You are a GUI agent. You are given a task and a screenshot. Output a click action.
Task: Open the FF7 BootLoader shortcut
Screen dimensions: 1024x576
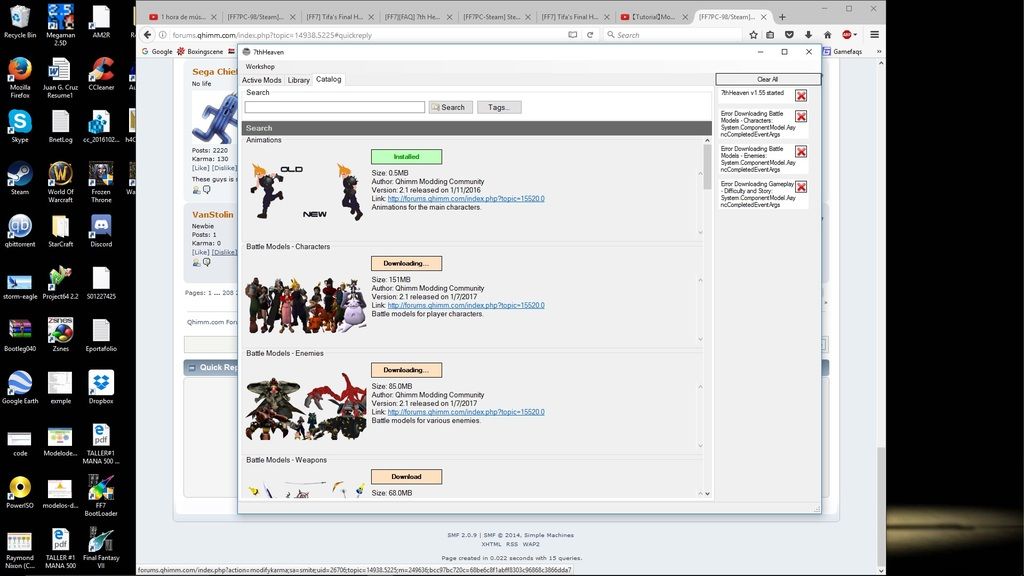(101, 496)
